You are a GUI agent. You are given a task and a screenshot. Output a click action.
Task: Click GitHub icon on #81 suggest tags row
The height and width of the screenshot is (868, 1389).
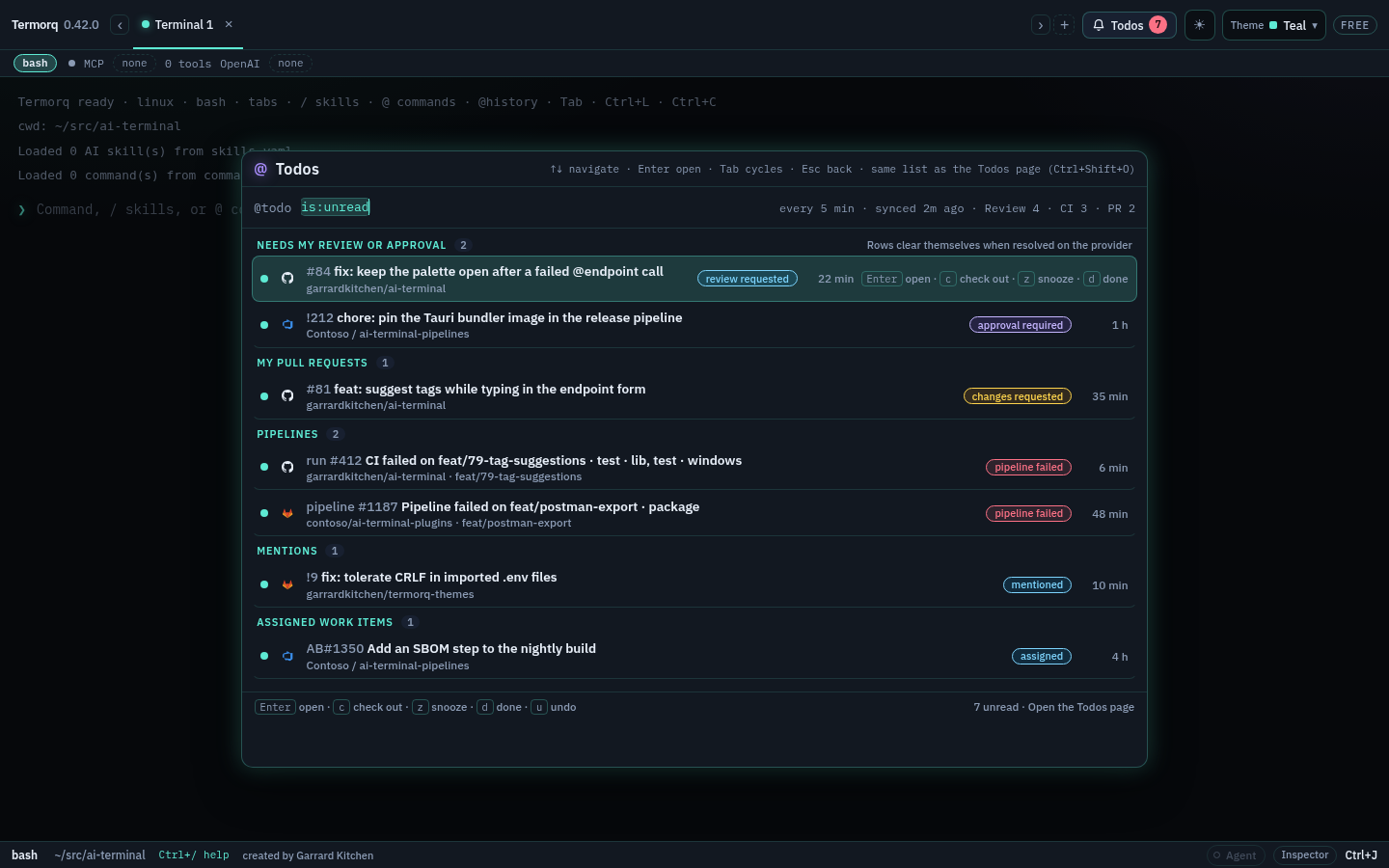click(287, 396)
